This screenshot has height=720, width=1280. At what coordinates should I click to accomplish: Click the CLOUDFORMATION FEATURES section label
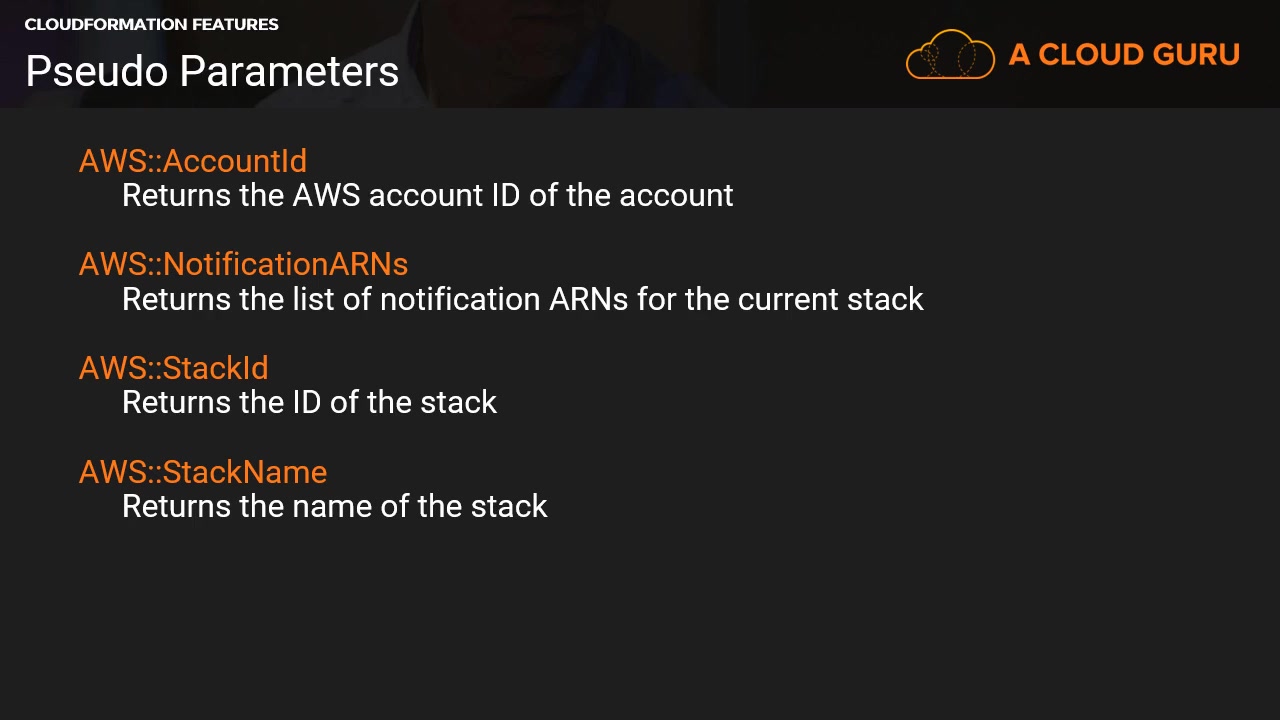[151, 24]
